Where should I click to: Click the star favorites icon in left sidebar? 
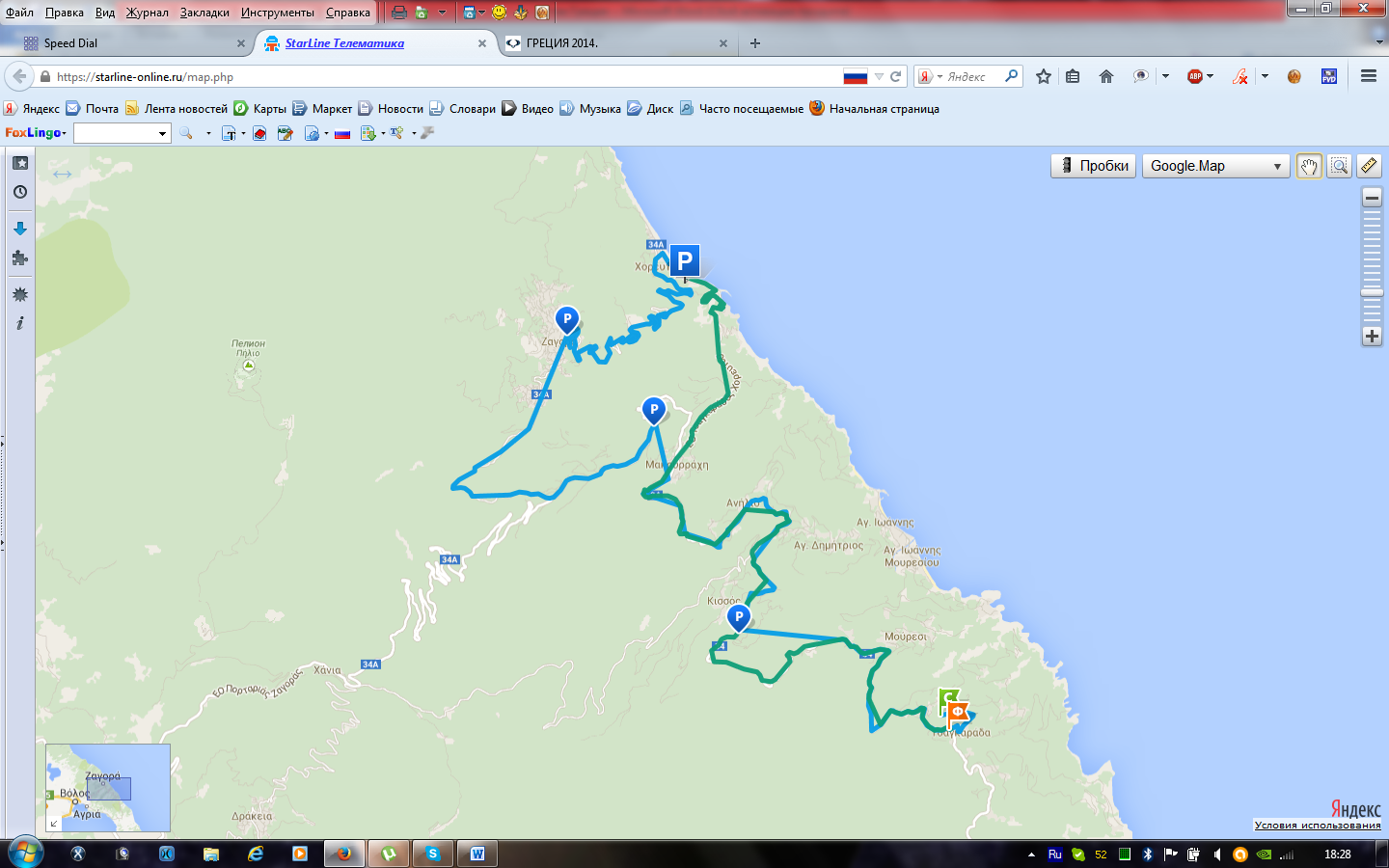click(20, 164)
